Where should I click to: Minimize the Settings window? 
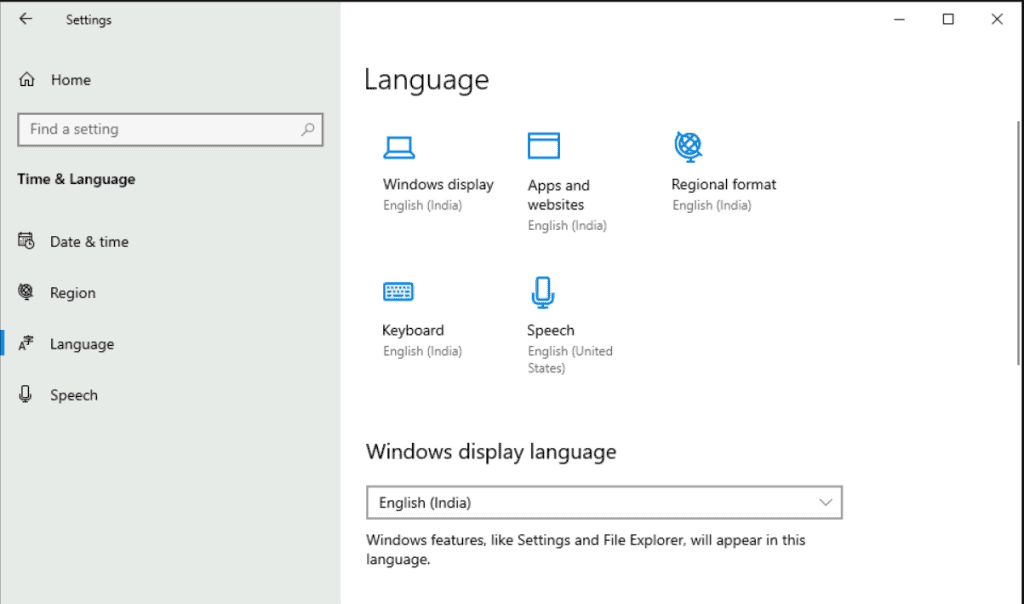(899, 19)
